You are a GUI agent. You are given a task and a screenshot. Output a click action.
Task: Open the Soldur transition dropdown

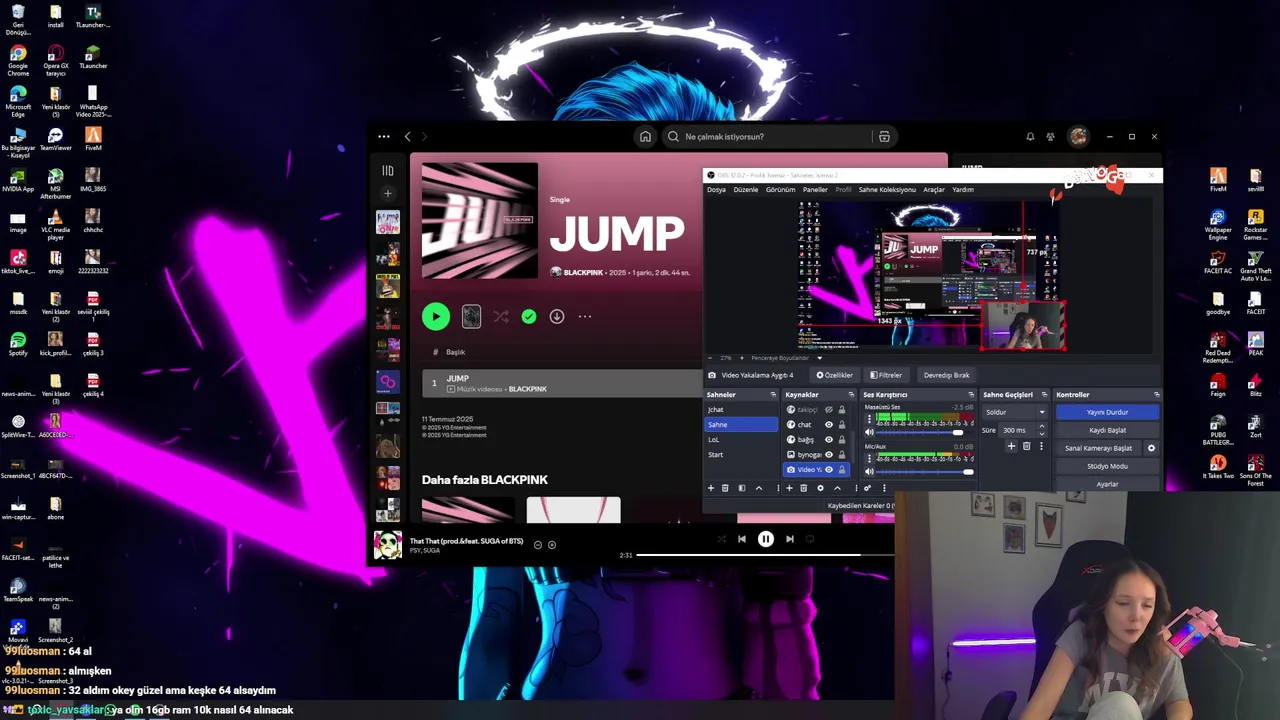tap(1015, 412)
